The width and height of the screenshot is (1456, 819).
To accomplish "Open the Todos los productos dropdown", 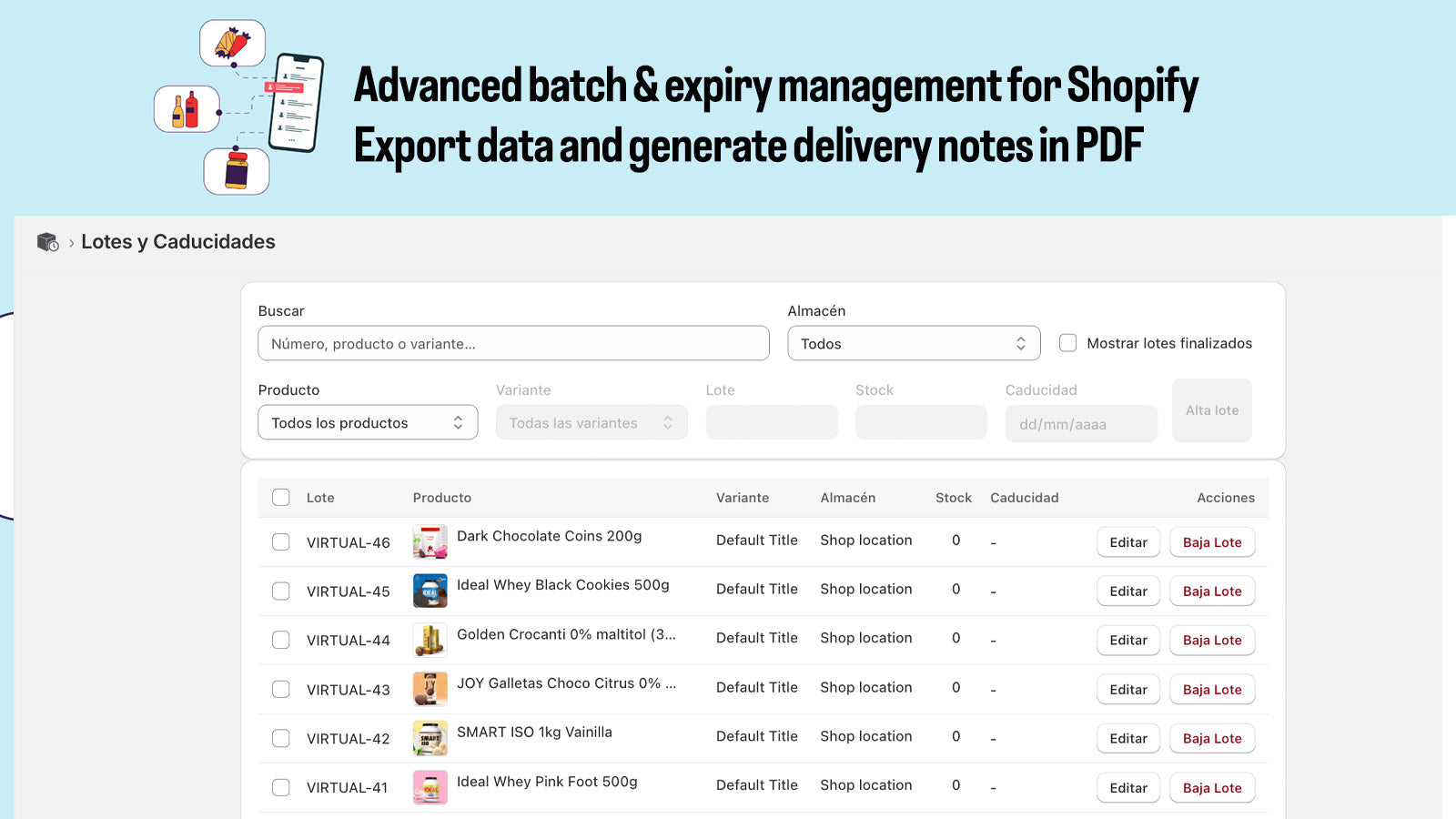I will (x=368, y=422).
